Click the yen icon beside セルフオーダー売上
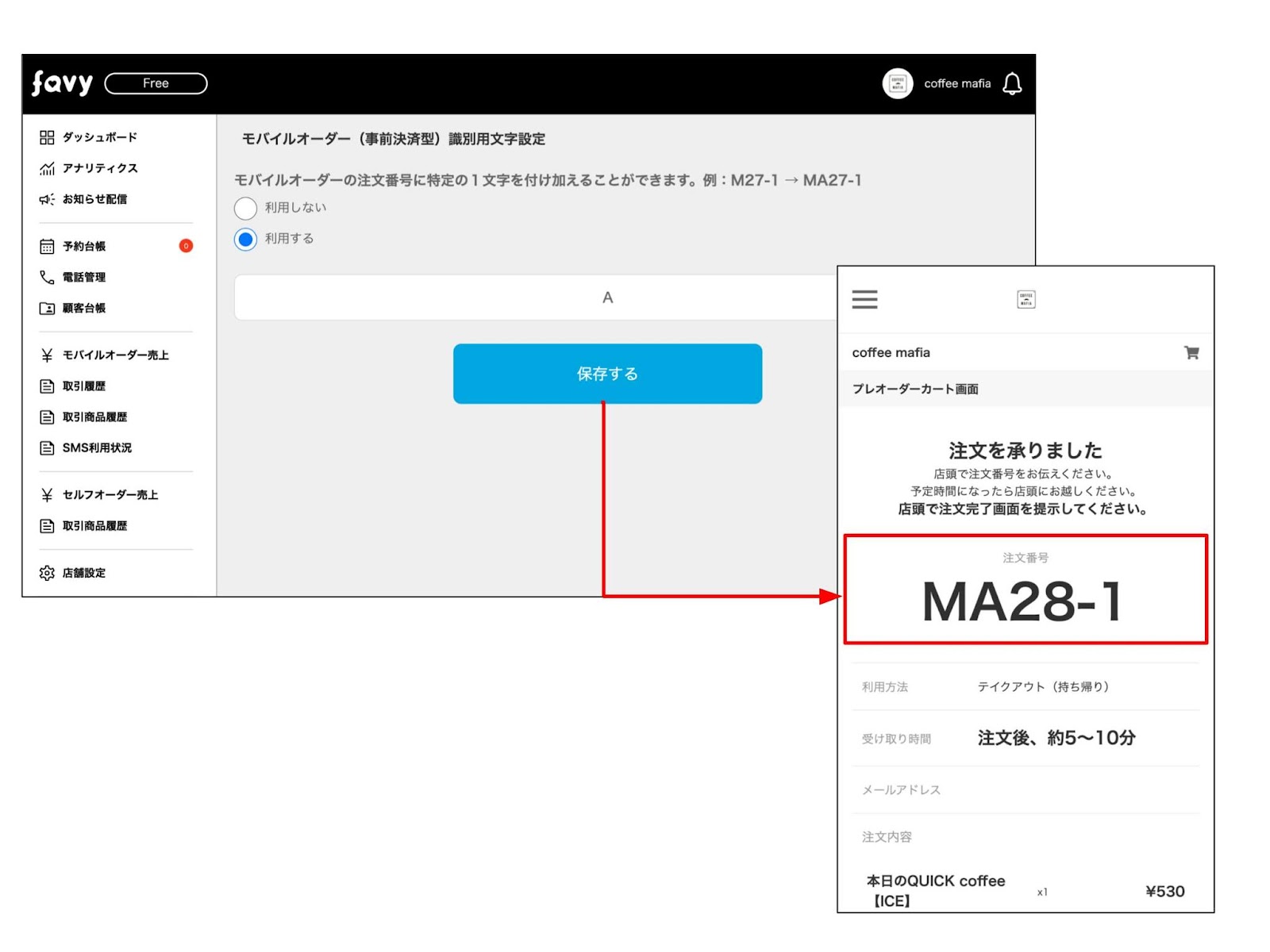 (47, 494)
